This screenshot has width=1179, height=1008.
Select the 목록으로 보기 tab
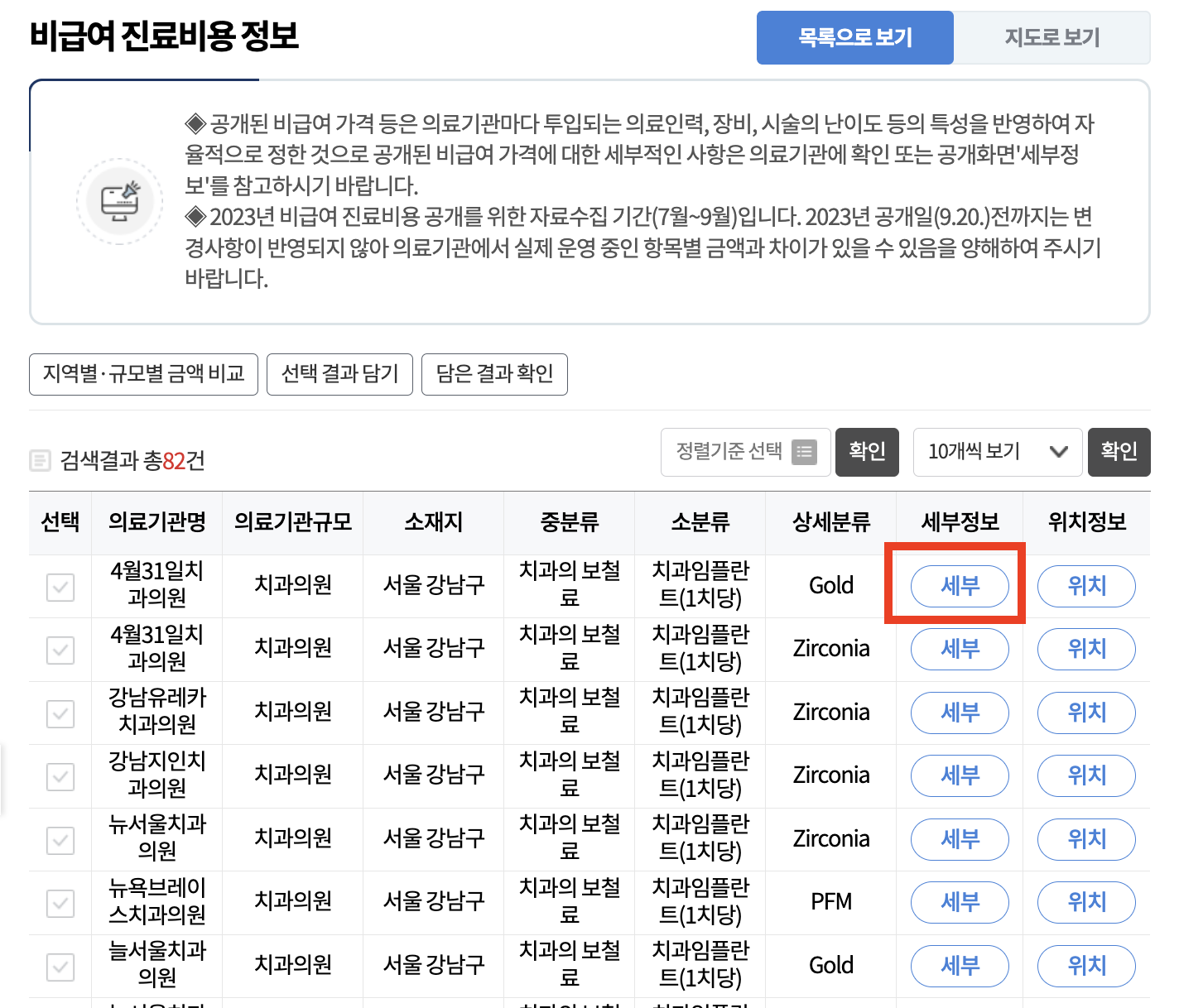point(854,37)
